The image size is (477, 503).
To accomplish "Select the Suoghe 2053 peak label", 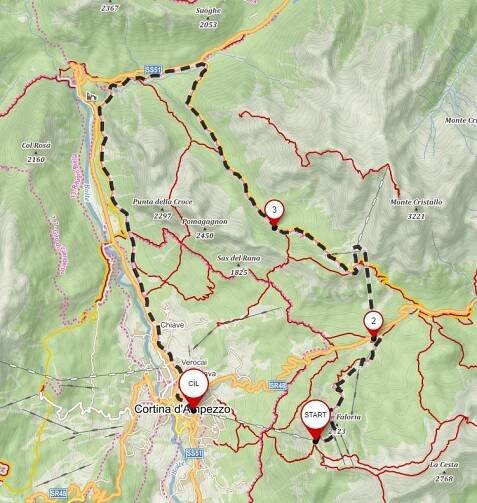I will (x=208, y=17).
